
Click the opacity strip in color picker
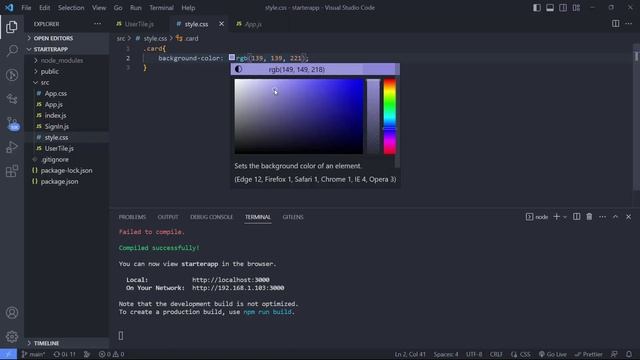pos(373,116)
